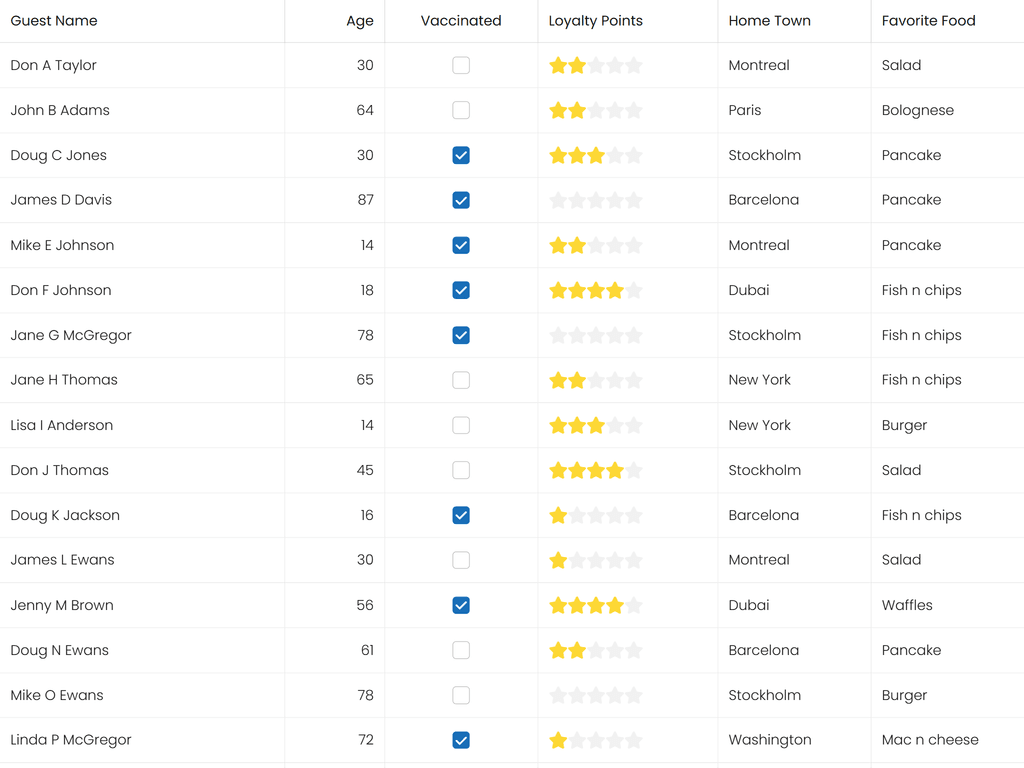Viewport: 1024px width, 768px height.
Task: Check the Vaccinated box for Don A Taylor
Action: [461, 66]
